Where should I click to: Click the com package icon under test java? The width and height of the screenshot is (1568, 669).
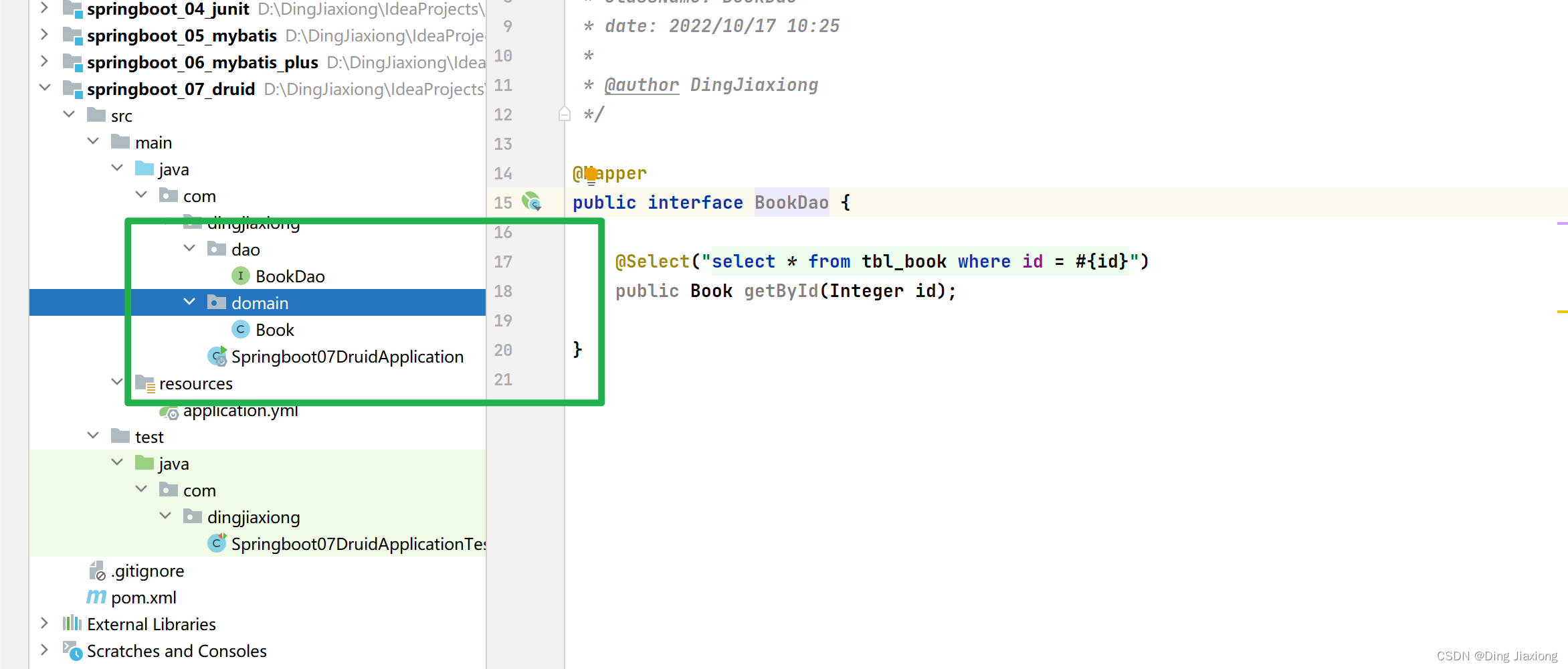pyautogui.click(x=169, y=490)
